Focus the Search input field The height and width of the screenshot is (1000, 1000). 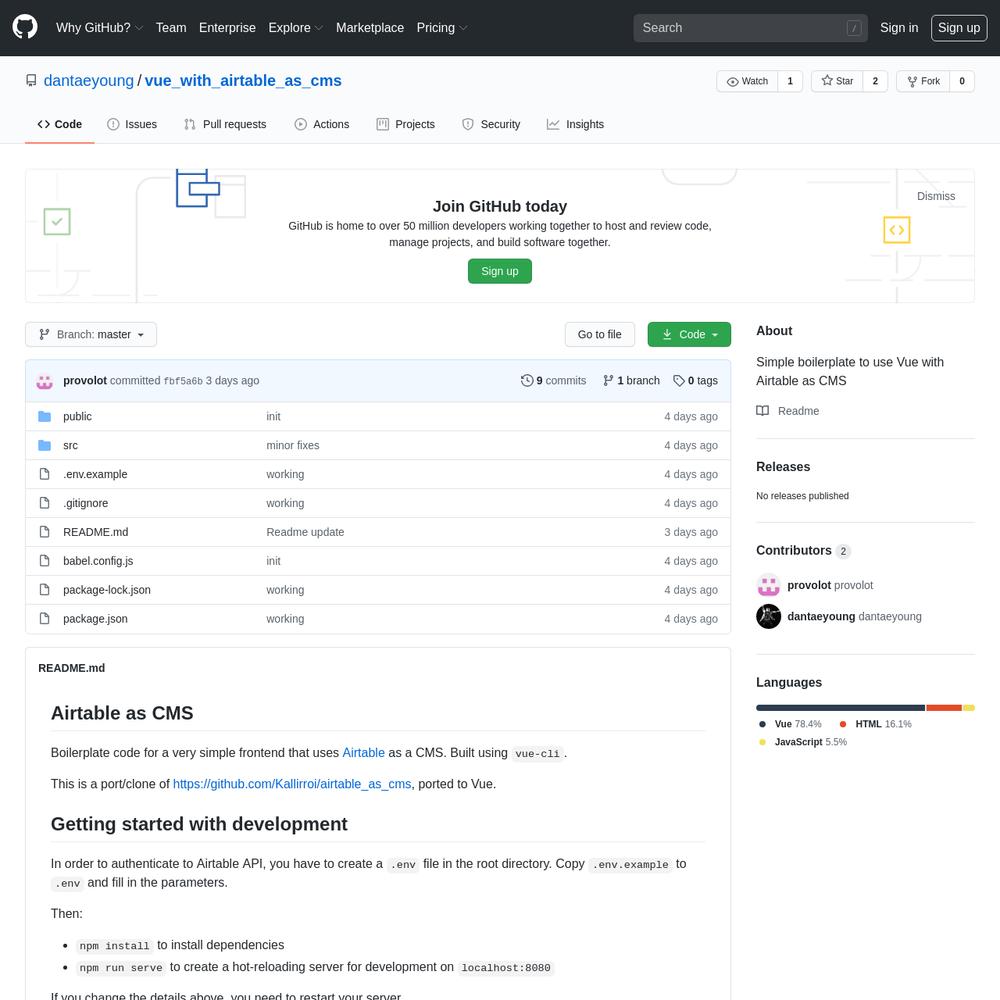pos(751,28)
